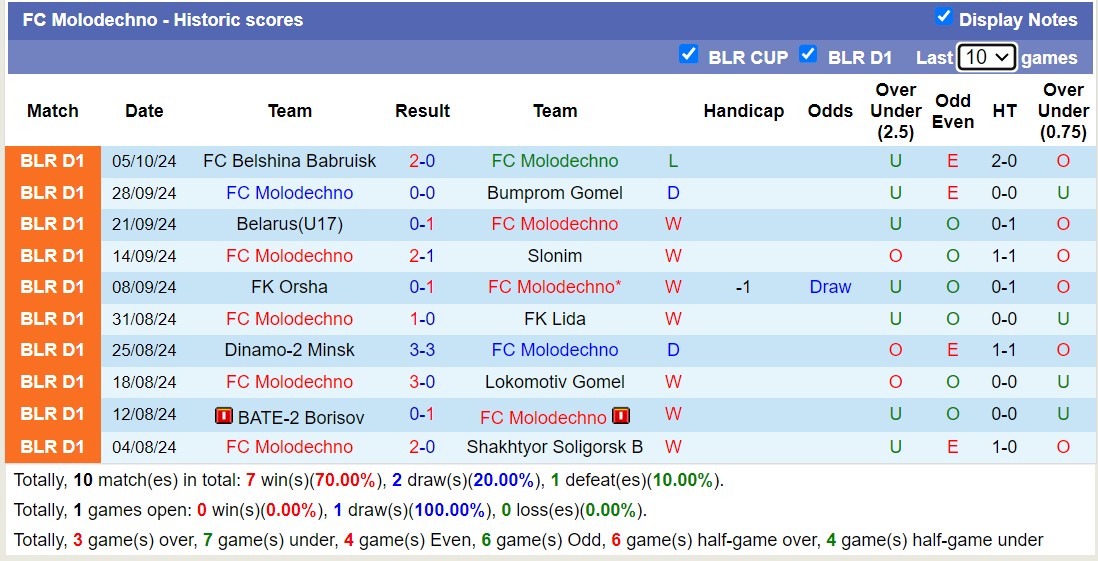This screenshot has width=1098, height=561.
Task: Uncheck the Display Notes checkbox
Action: click(943, 17)
